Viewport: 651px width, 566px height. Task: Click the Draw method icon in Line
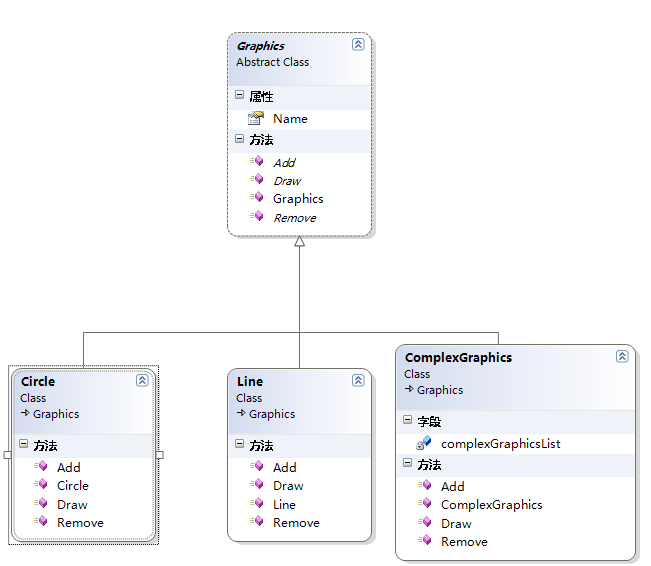(256, 484)
